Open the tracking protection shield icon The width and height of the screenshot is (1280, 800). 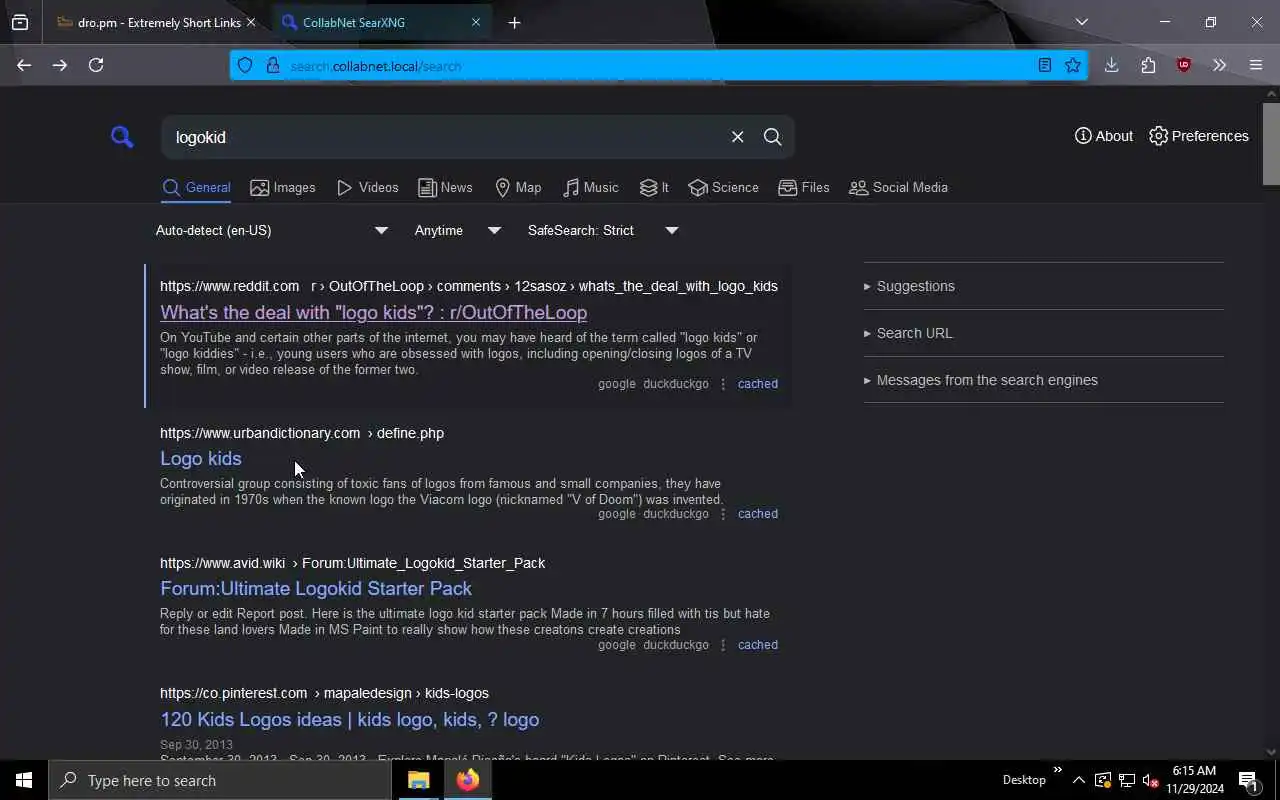[245, 65]
